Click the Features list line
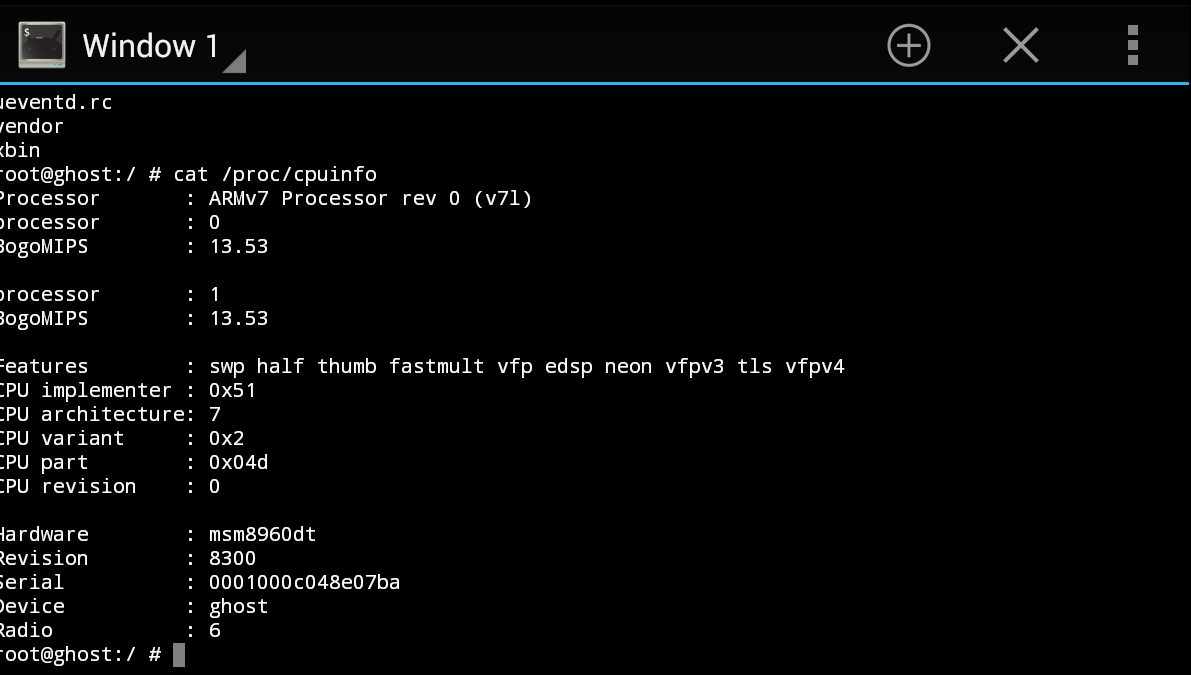Viewport: 1191px width, 675px height. pos(422,367)
